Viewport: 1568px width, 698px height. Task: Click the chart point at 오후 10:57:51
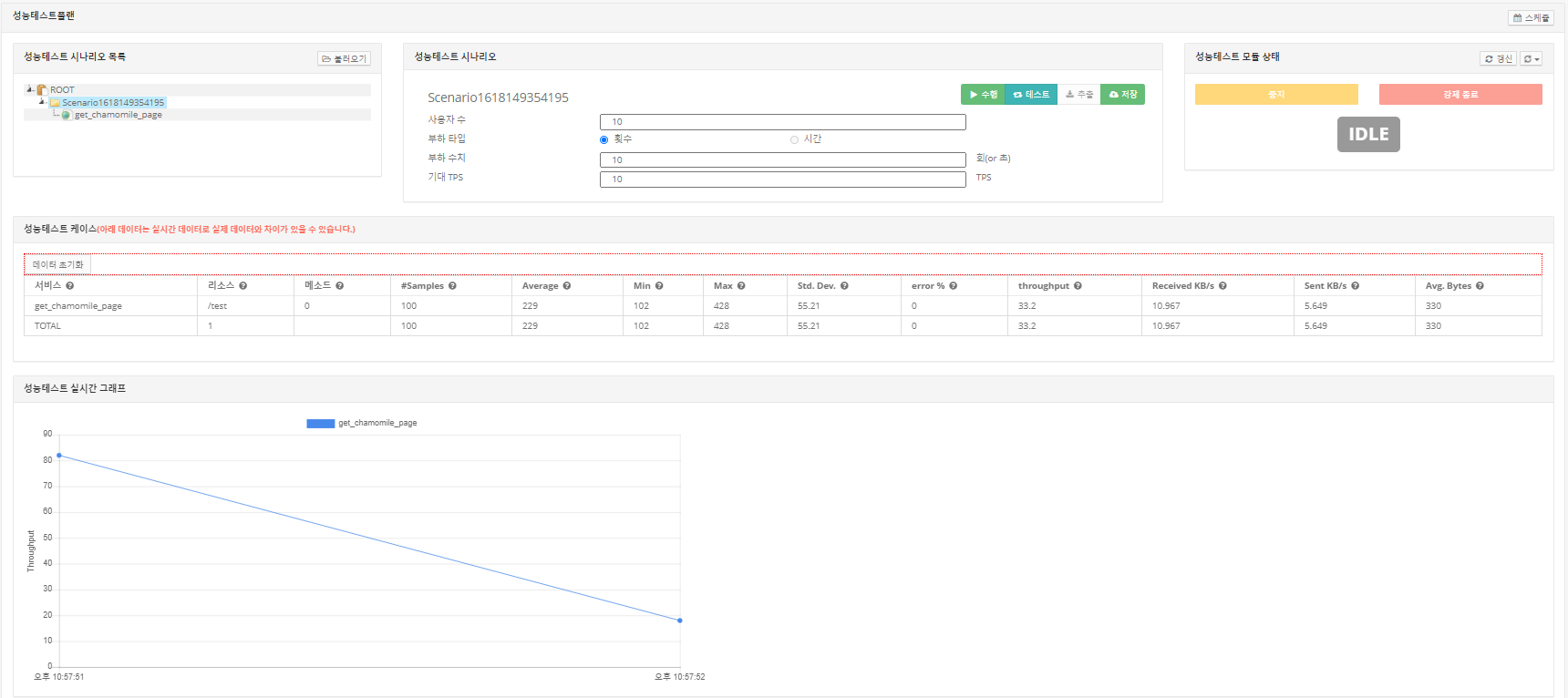coord(59,456)
